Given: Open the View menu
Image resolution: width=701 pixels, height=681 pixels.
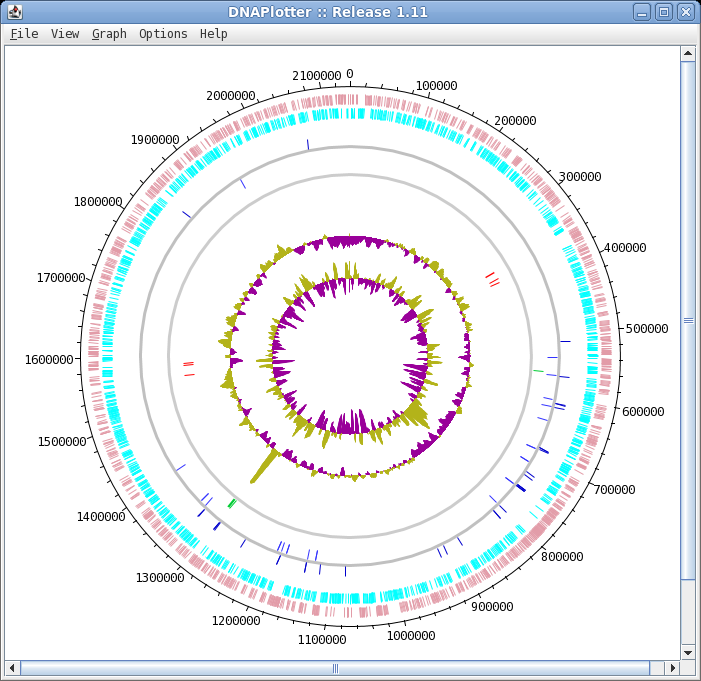Looking at the screenshot, I should [x=65, y=33].
